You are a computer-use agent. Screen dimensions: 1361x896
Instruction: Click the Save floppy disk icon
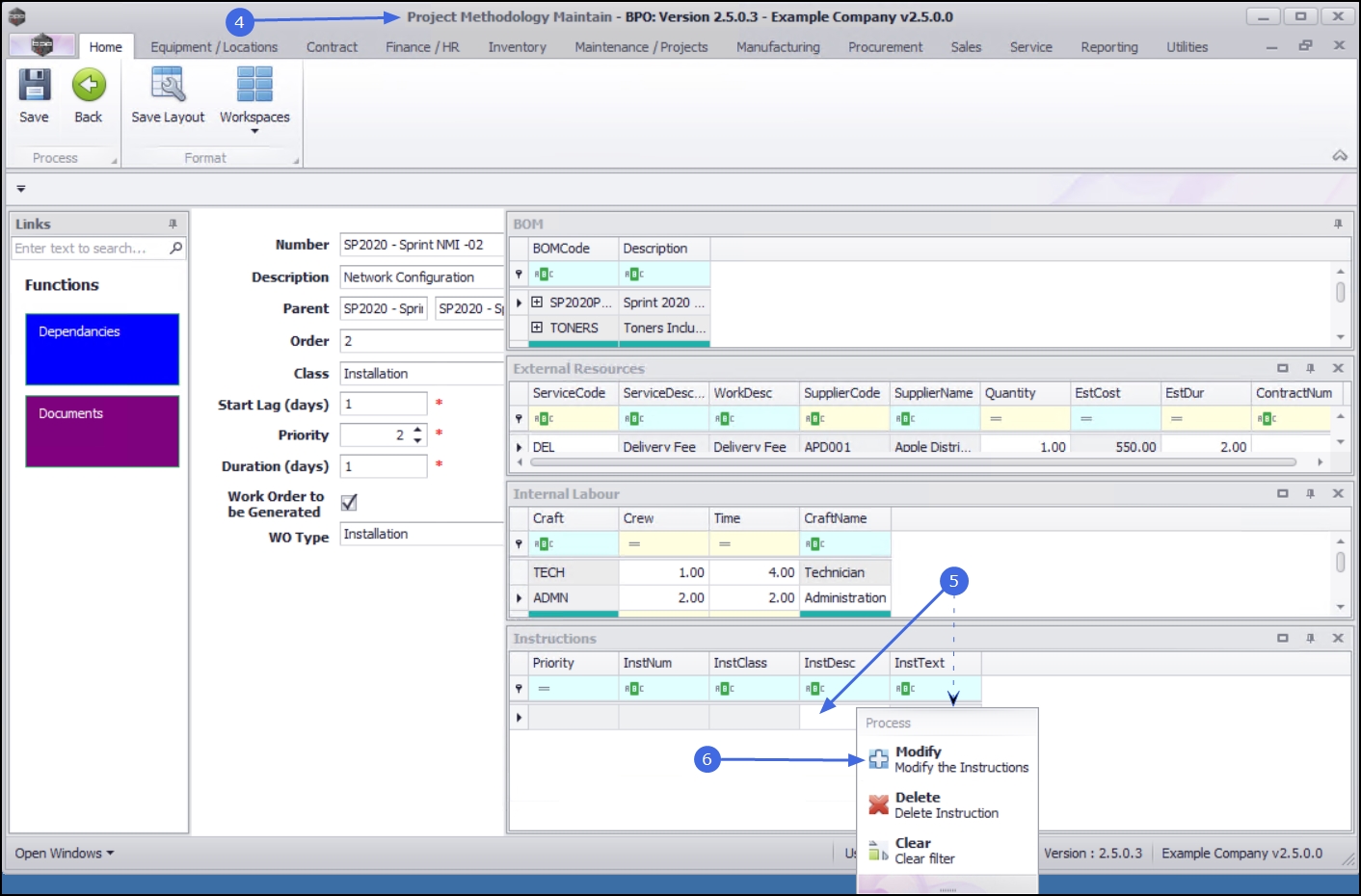[x=34, y=86]
